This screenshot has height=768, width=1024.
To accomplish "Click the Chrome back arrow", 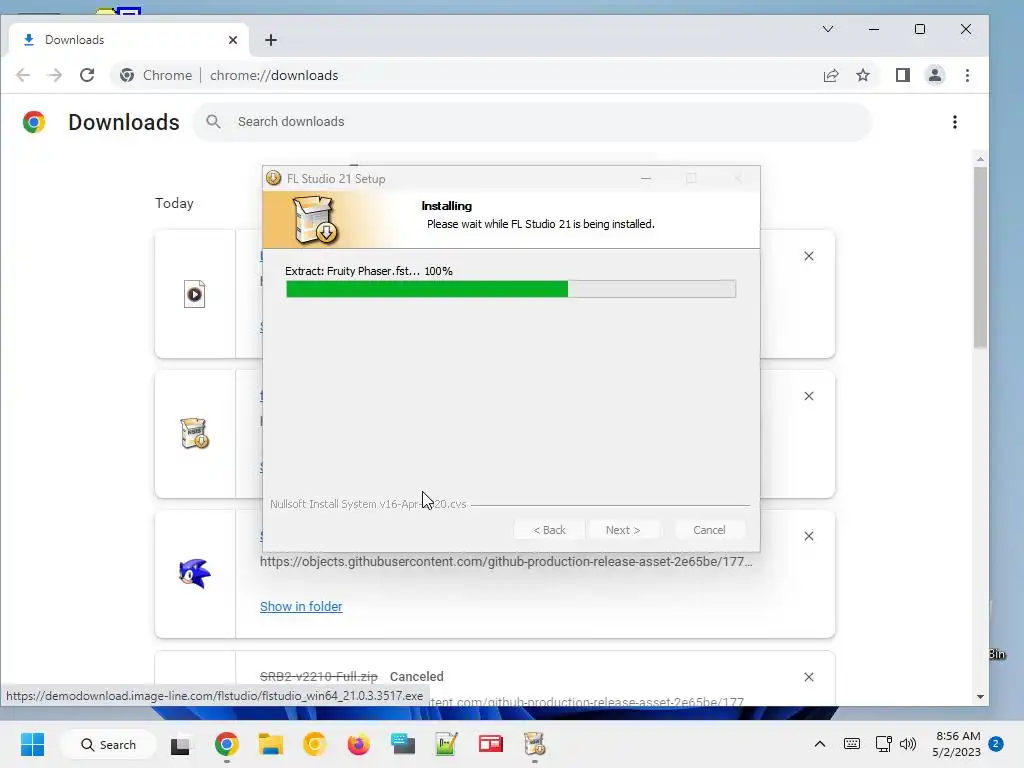I will (x=23, y=75).
